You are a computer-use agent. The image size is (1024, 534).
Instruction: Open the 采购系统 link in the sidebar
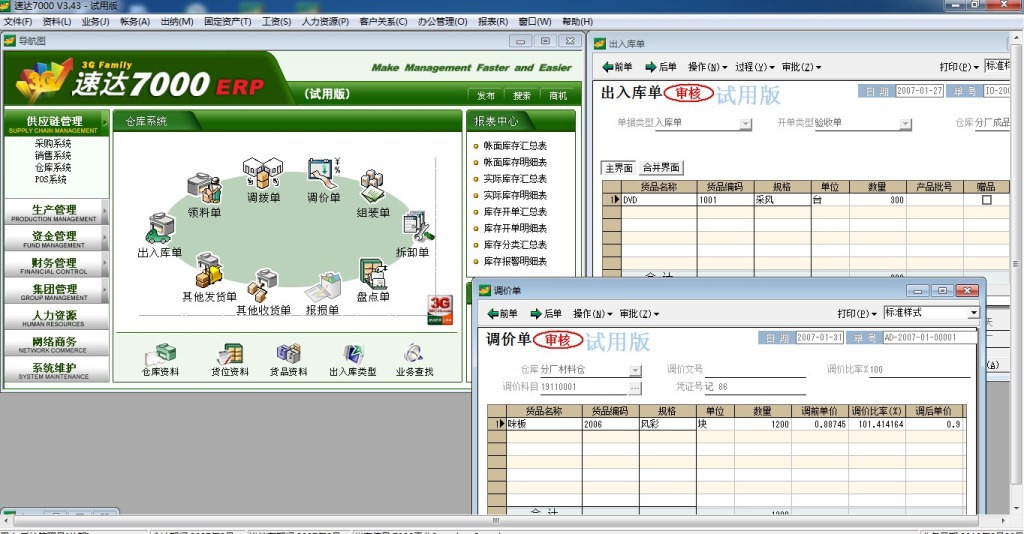click(53, 144)
